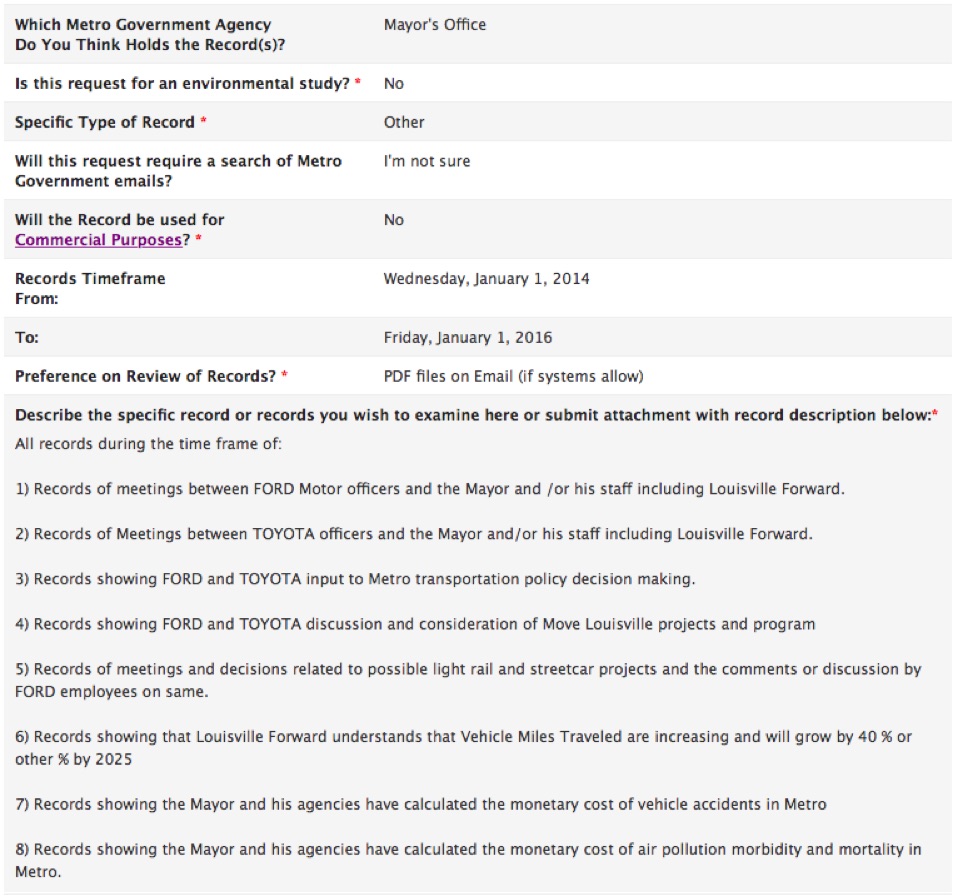
Task: Click item 6 about Vehicle Miles Traveled
Action: pos(463,748)
